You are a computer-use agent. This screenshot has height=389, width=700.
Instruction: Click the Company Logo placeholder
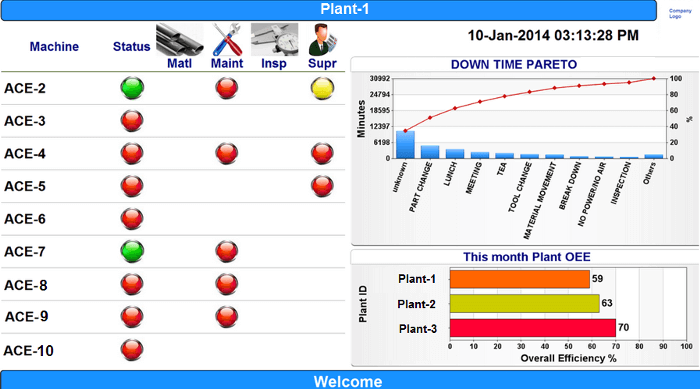[x=680, y=14]
